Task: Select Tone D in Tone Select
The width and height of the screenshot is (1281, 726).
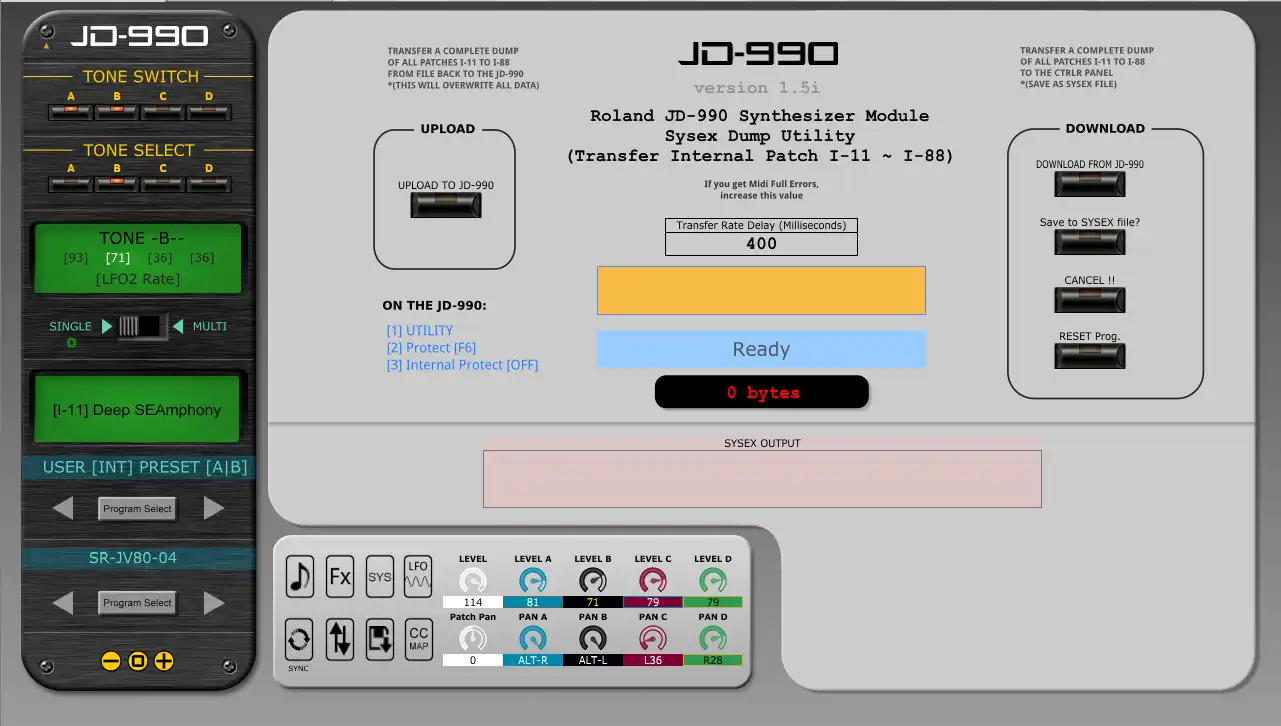Action: 208,184
